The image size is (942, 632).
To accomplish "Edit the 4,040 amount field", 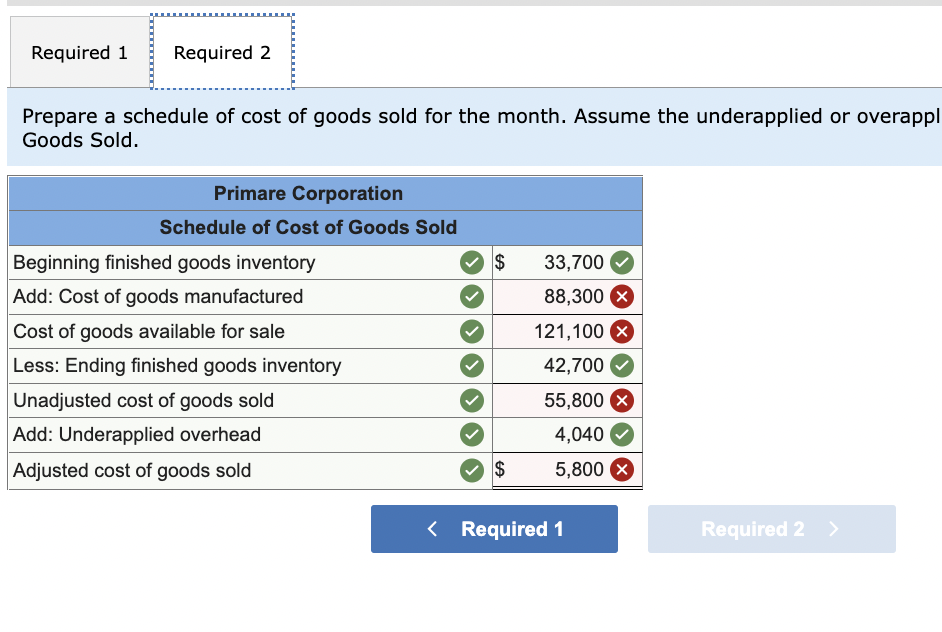I will pyautogui.click(x=567, y=435).
